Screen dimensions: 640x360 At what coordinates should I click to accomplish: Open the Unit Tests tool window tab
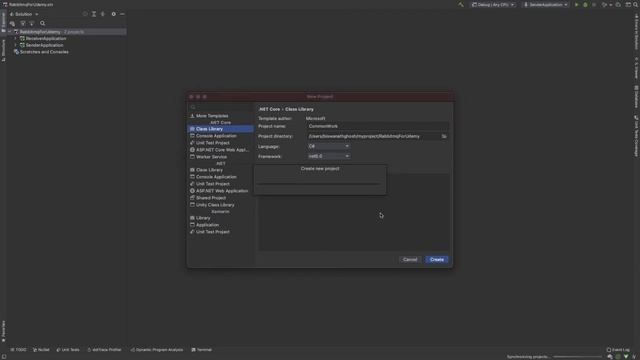(68, 350)
